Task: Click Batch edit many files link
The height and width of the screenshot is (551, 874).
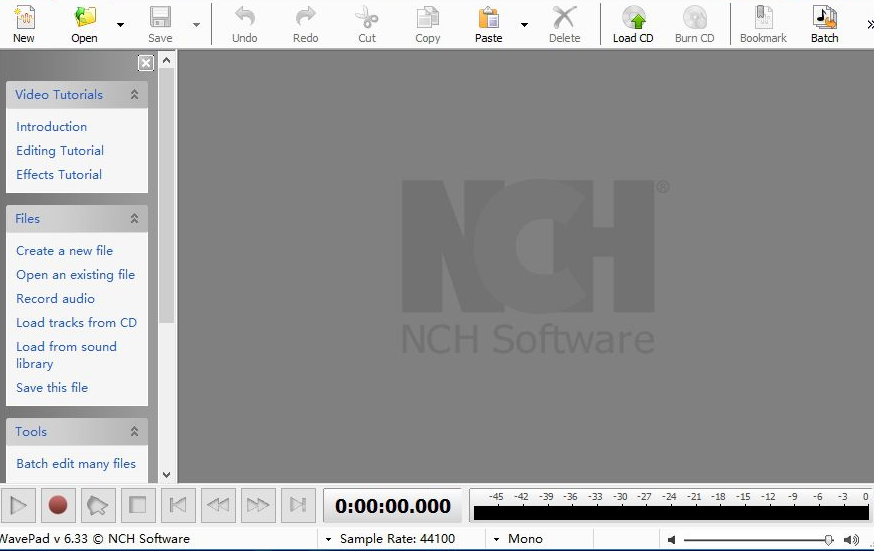Action: (x=76, y=464)
